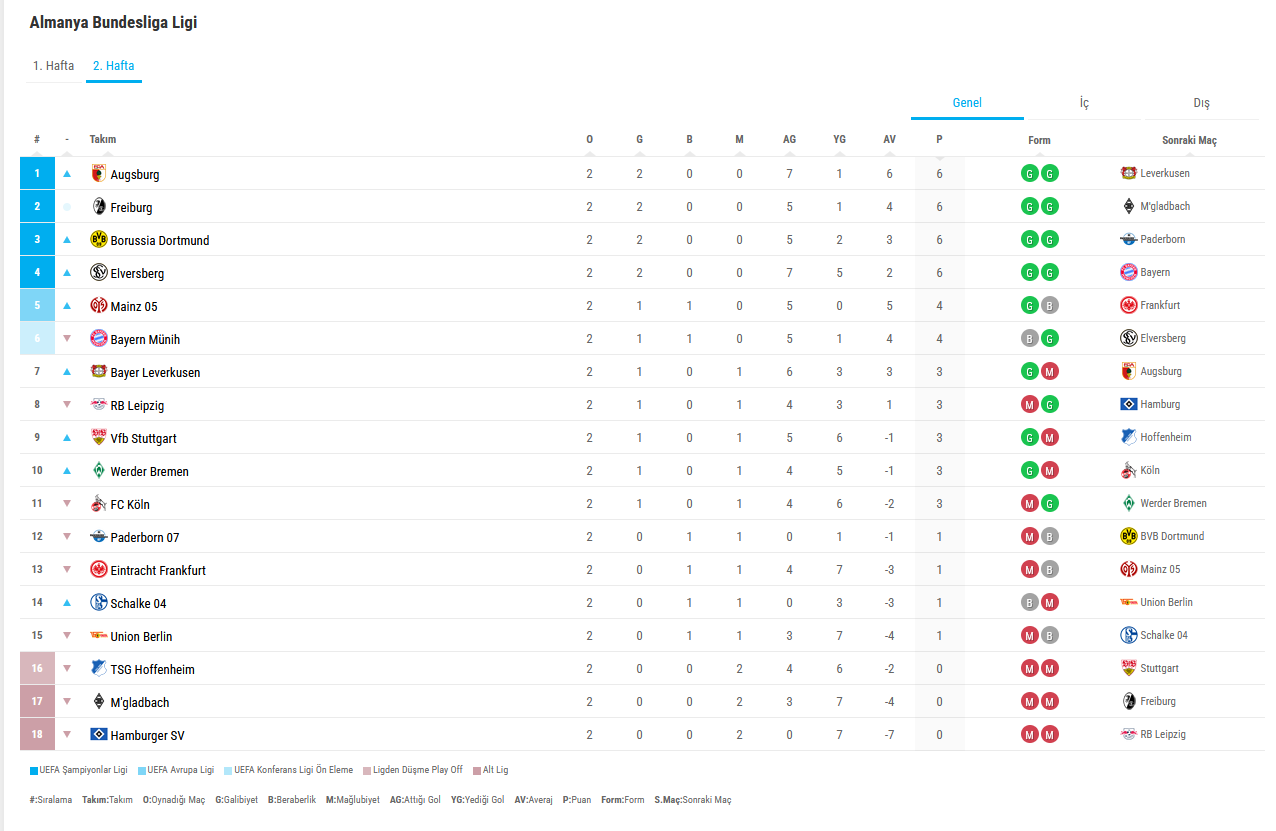Click the Bayer Leverkusen crest in Takım column
Screen dimensions: 1276x831
(98, 371)
